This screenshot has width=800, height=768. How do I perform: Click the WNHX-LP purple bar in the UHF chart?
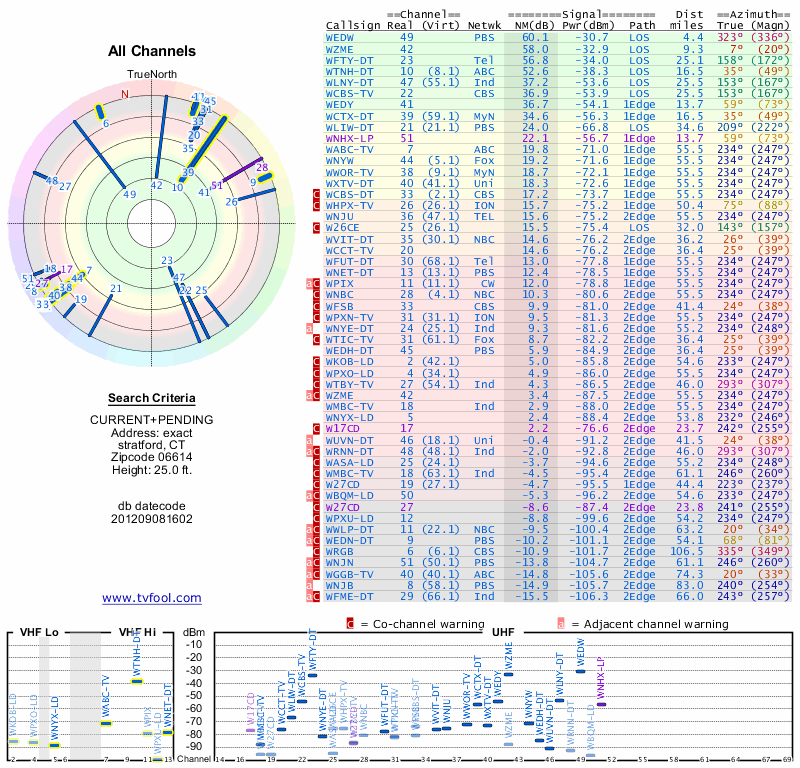602,704
